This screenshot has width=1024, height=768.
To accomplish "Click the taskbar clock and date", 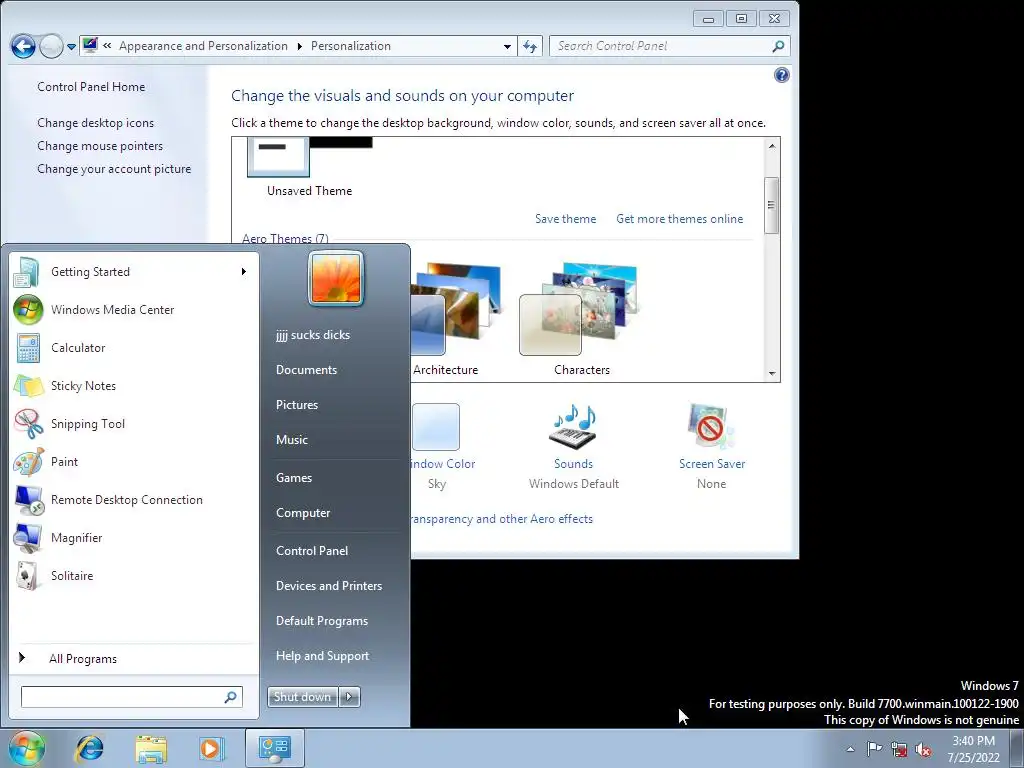I will click(x=974, y=749).
